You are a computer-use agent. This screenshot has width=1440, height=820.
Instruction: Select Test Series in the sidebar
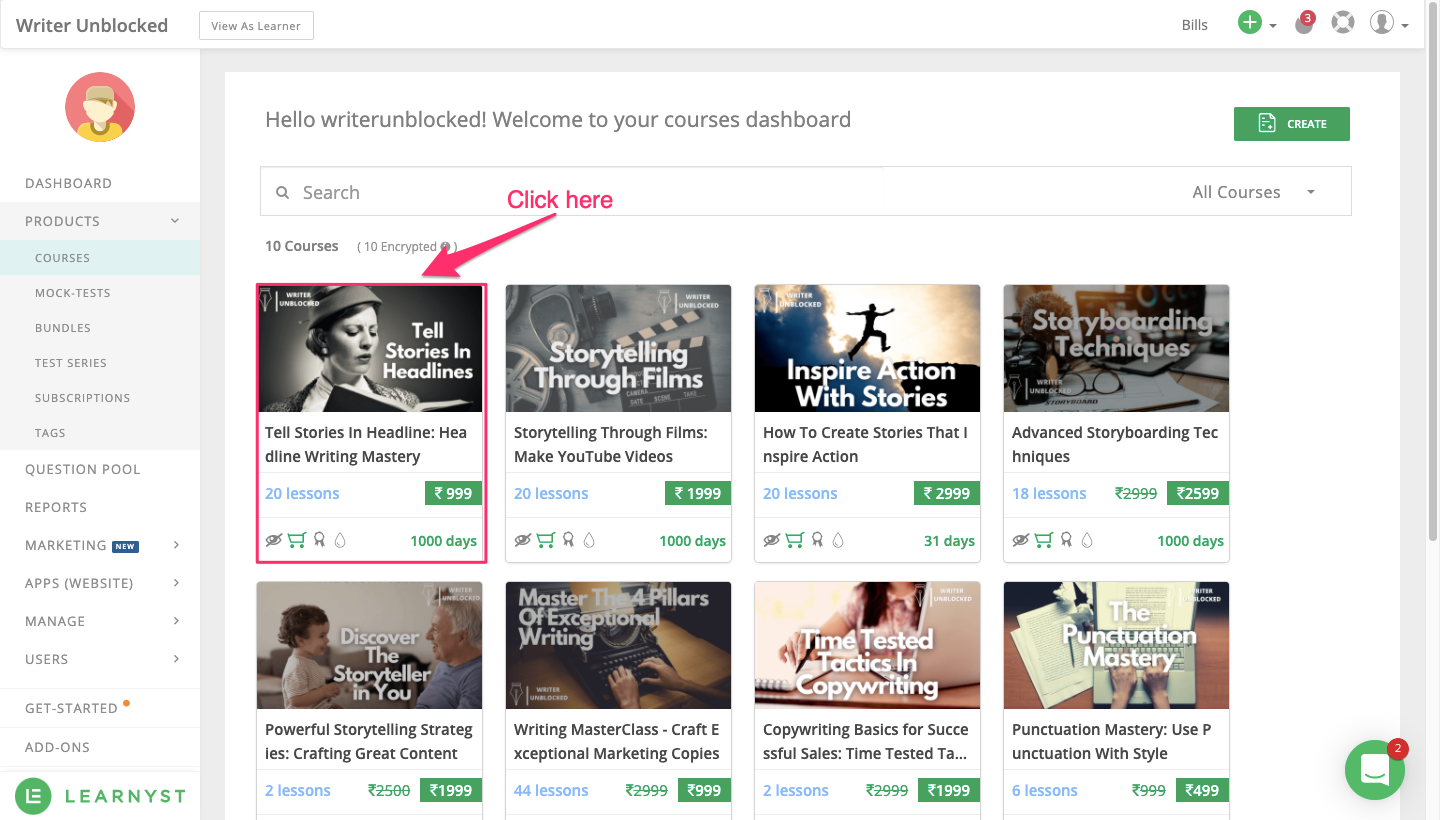pos(100,363)
